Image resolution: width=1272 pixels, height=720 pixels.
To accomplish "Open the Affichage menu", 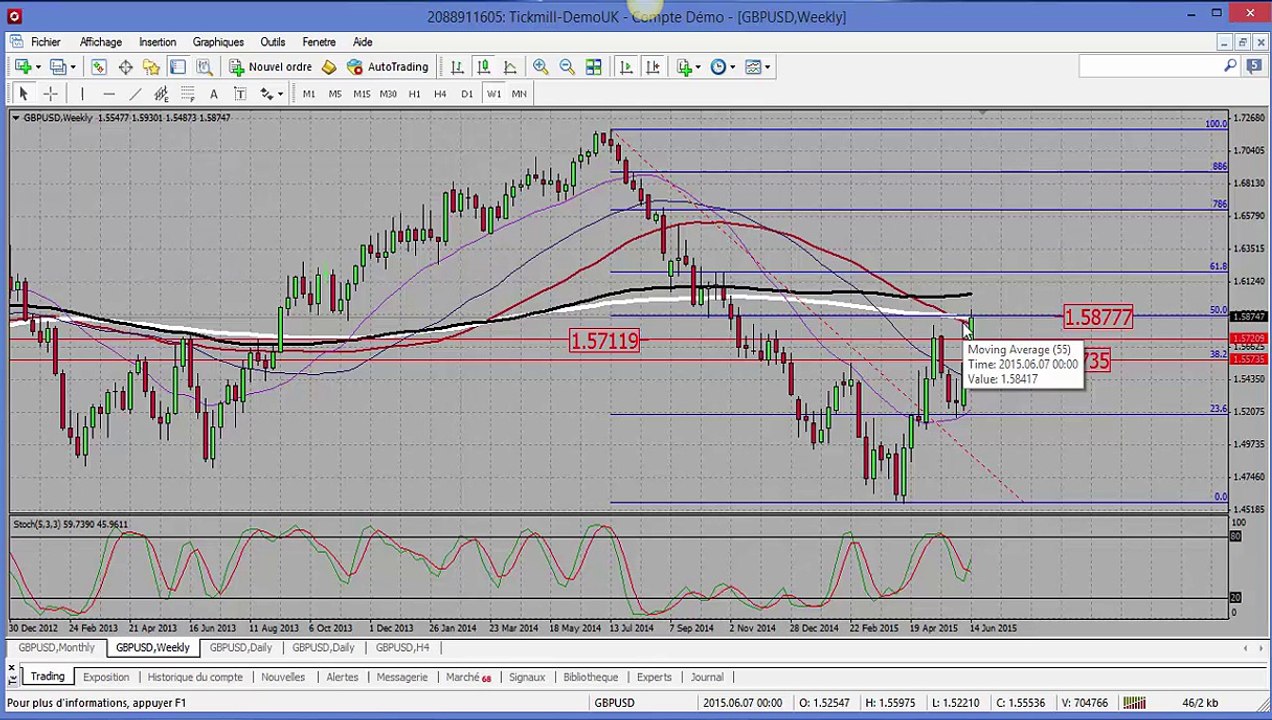I will [101, 42].
